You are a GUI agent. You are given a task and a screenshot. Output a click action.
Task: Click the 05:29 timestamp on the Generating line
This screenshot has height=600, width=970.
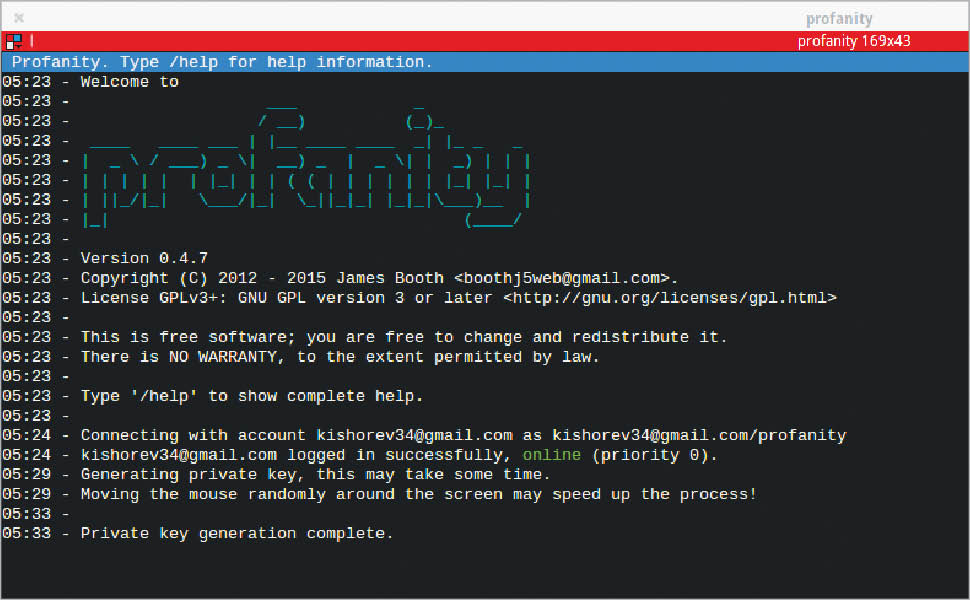coord(27,474)
